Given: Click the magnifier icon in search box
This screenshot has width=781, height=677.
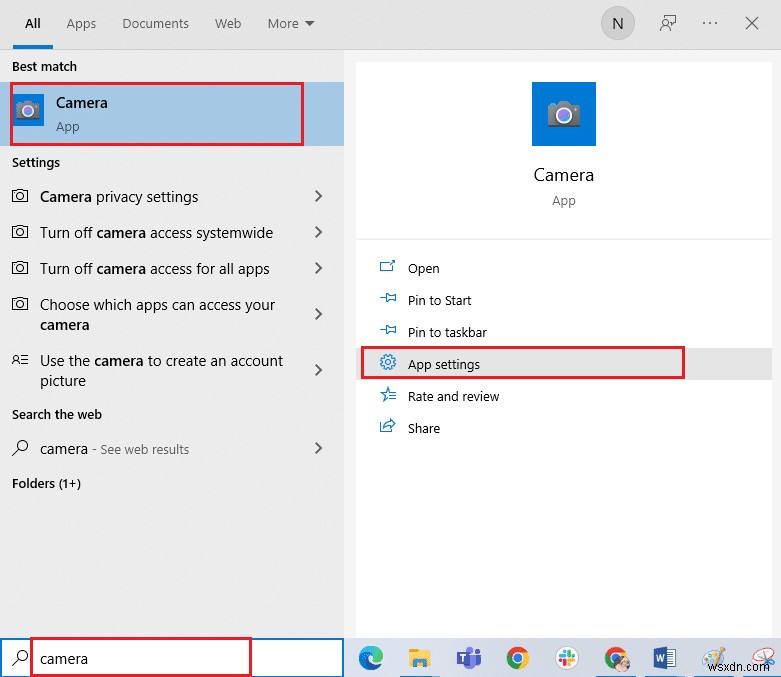Looking at the screenshot, I should tap(20, 658).
